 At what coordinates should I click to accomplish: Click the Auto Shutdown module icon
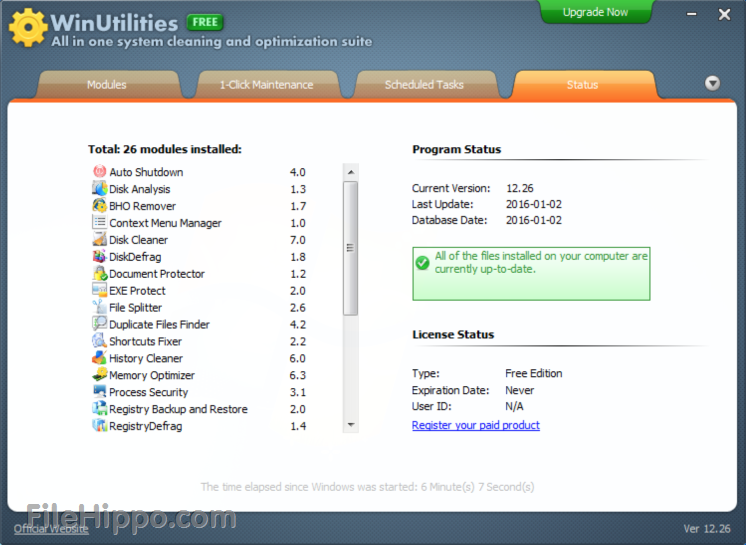coord(99,172)
